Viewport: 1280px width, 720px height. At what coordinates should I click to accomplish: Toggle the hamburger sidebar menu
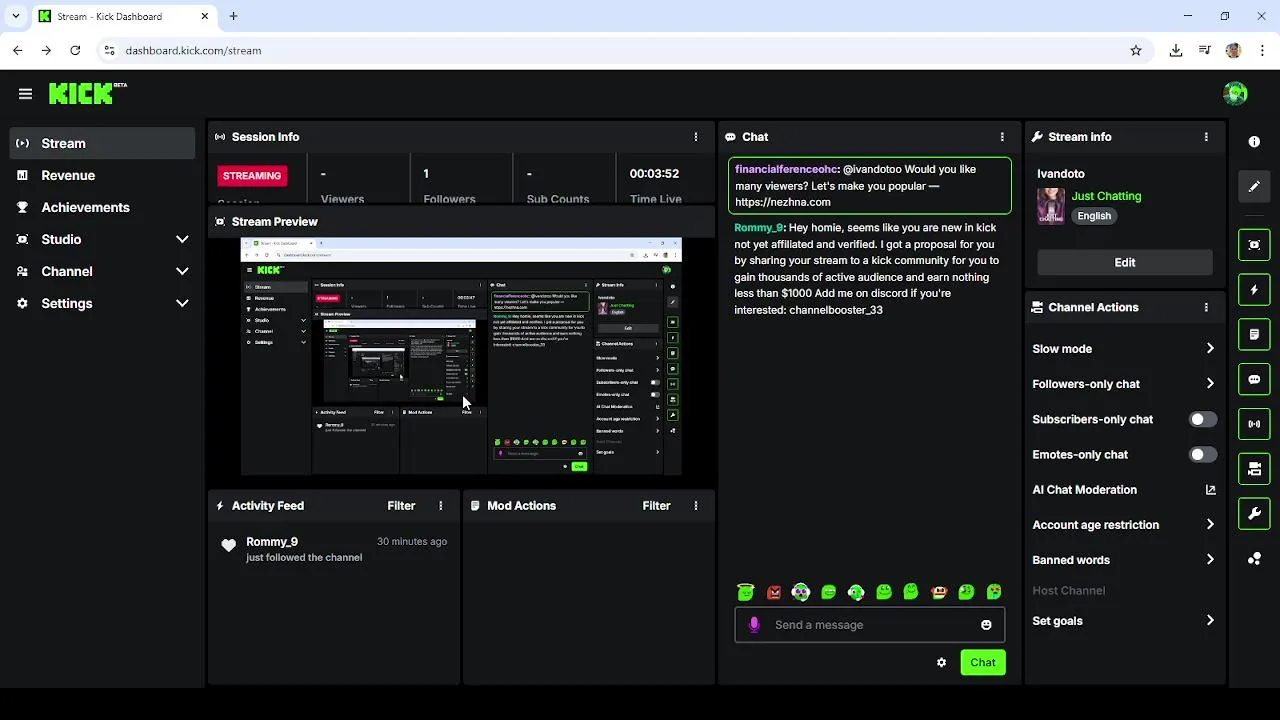[25, 94]
